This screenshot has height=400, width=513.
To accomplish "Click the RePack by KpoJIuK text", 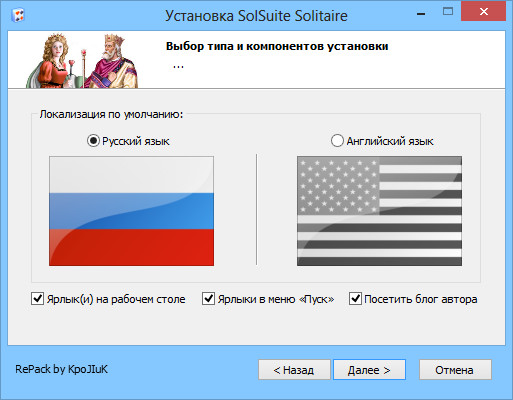I will (x=62, y=369).
